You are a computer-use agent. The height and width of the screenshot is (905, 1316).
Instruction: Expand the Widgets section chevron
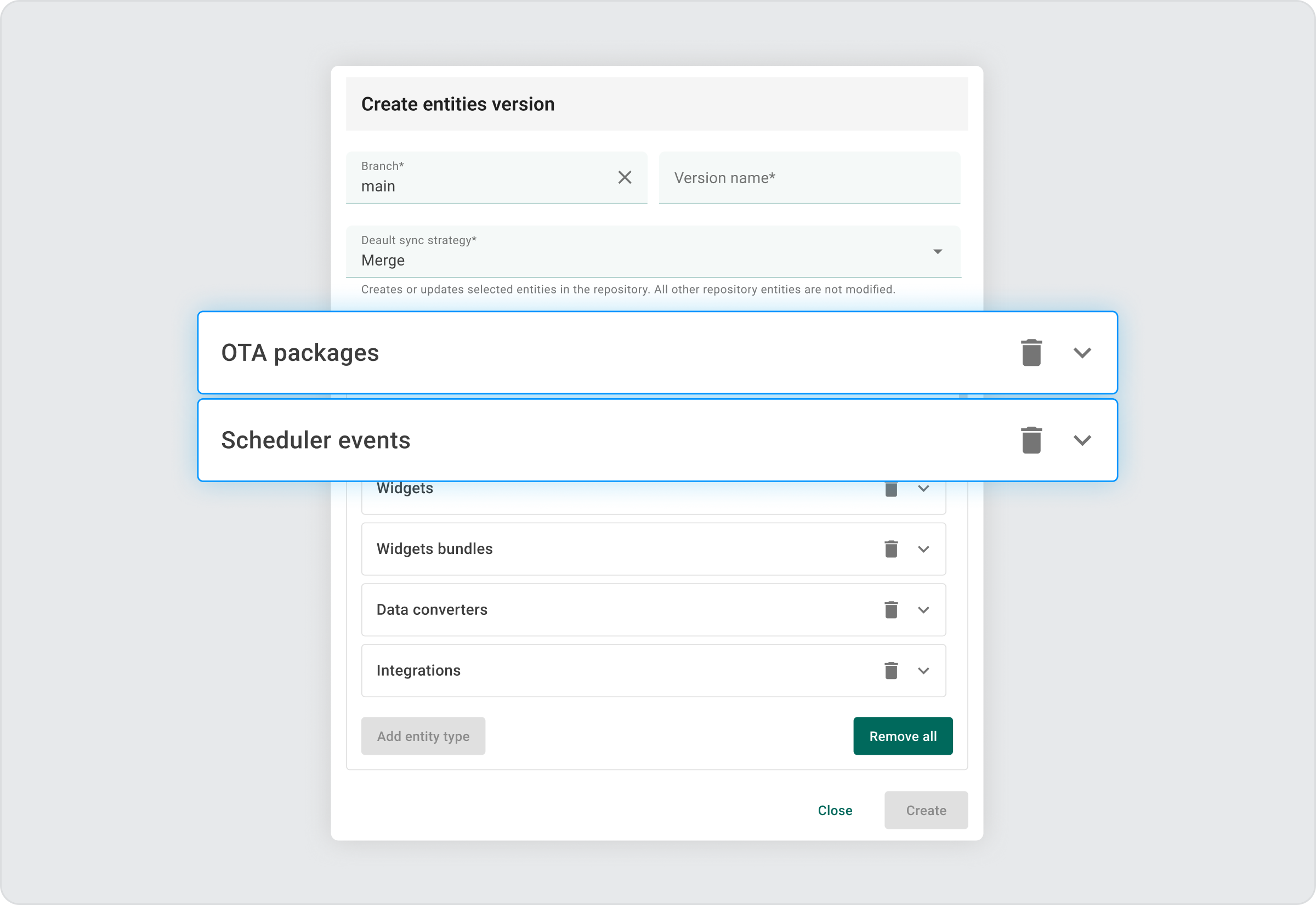(x=923, y=489)
